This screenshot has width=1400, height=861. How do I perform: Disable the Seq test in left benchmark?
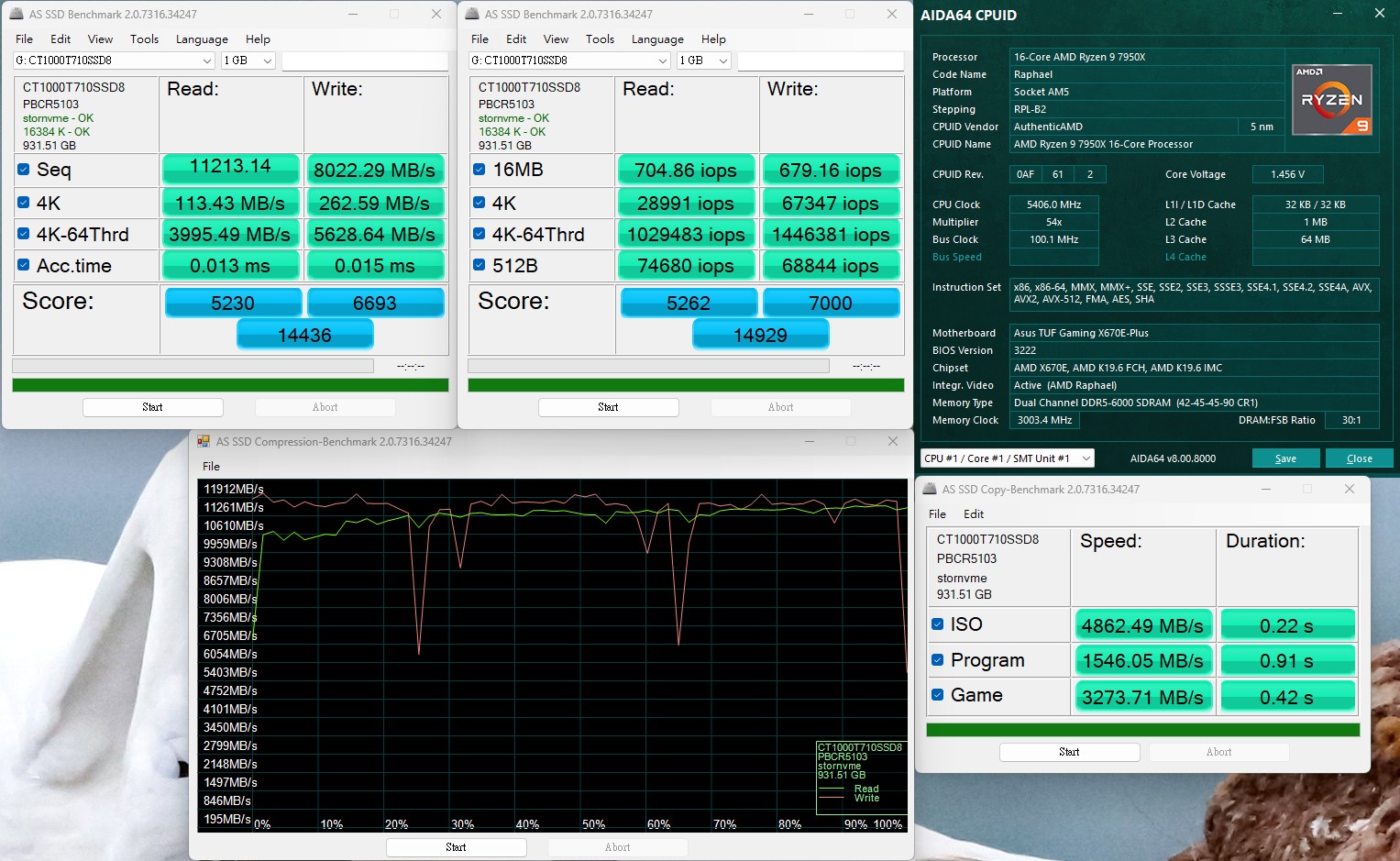[22, 168]
